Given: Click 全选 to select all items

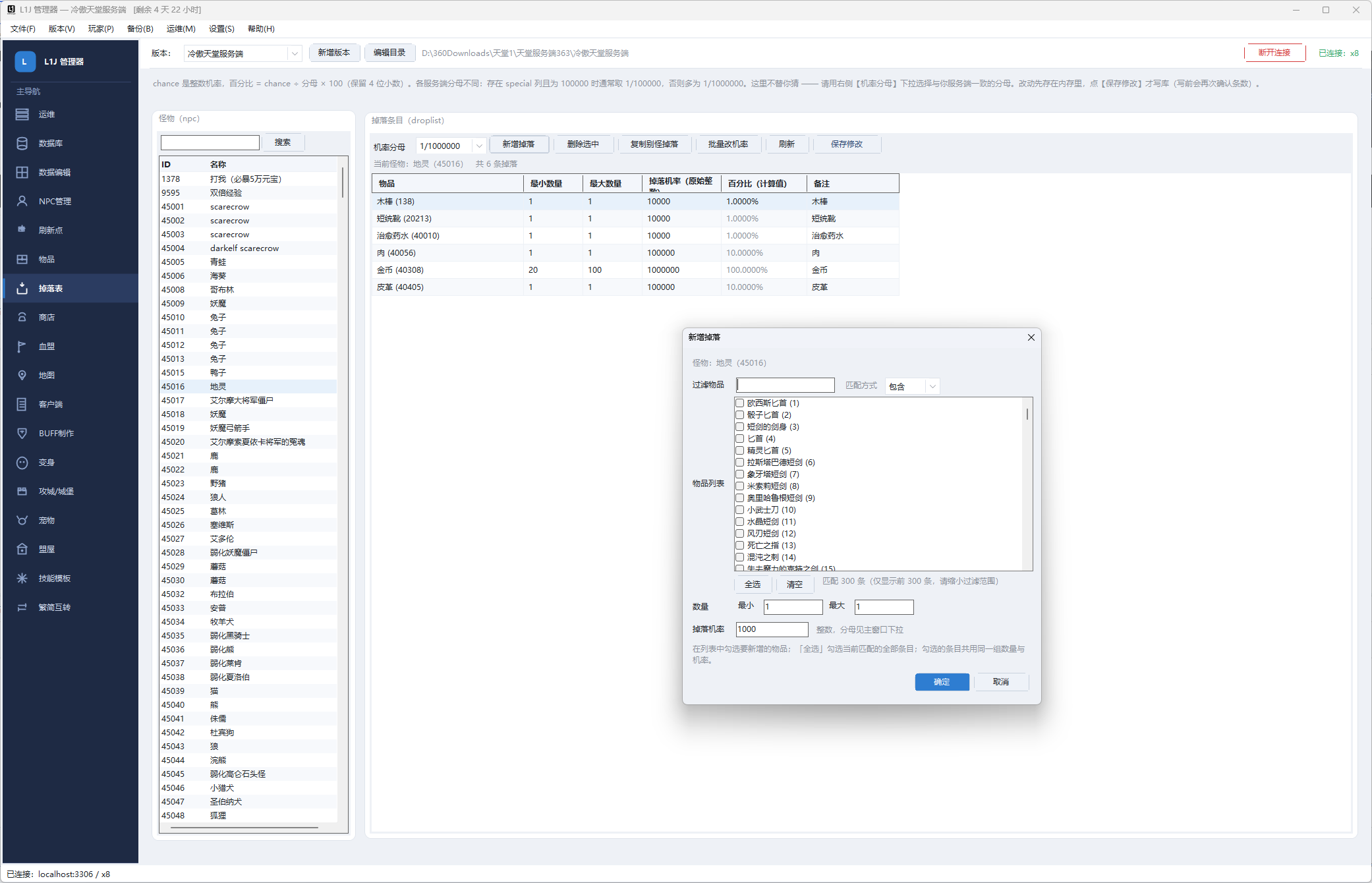Looking at the screenshot, I should pos(753,584).
